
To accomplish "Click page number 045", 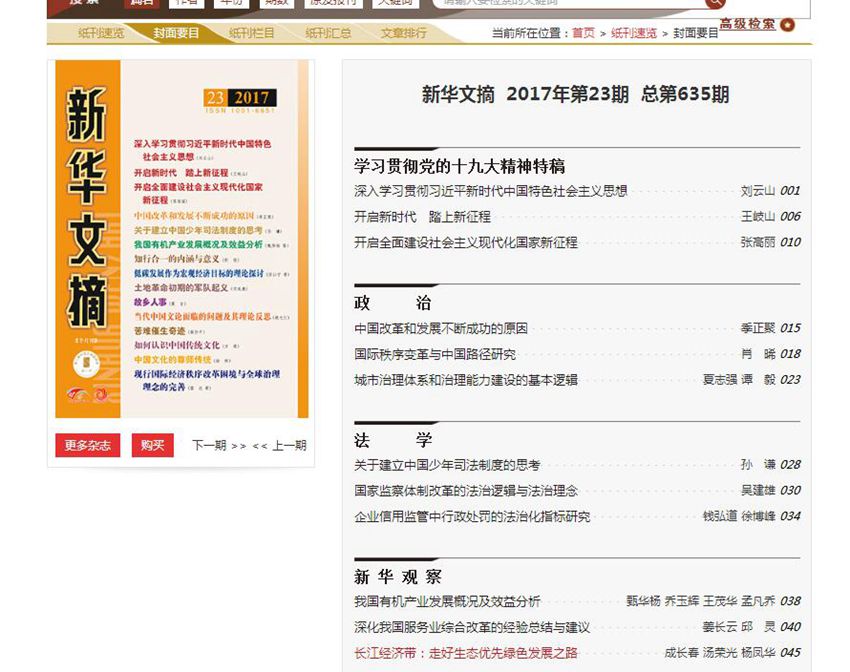I will click(790, 653).
